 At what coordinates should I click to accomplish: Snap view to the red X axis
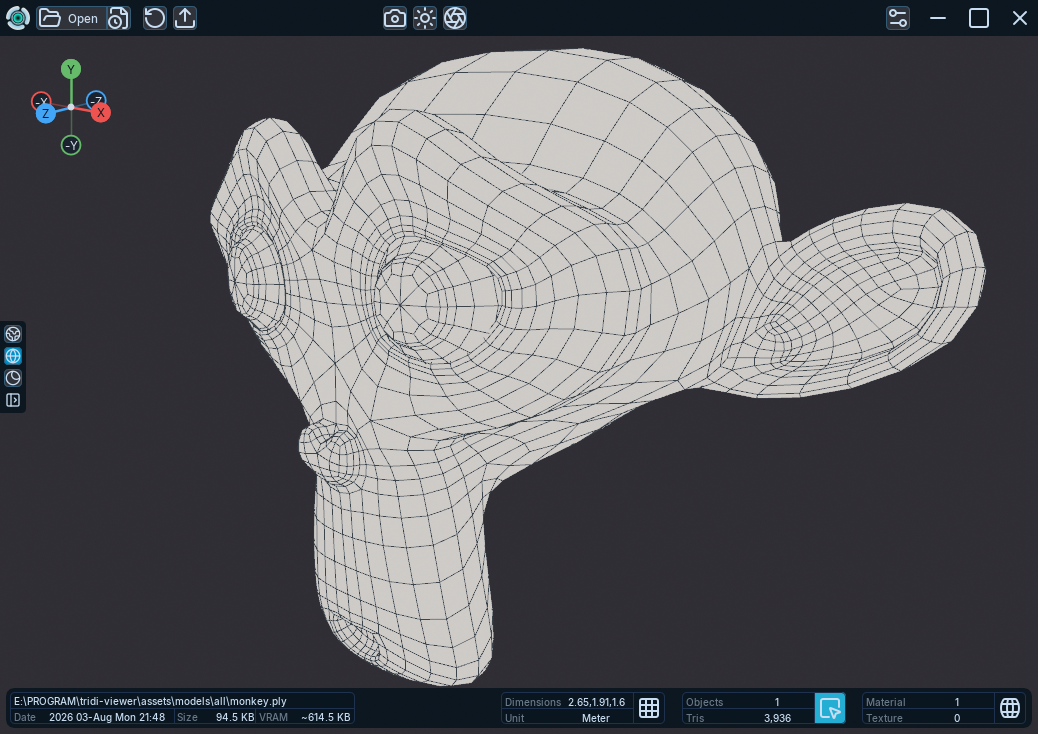pyautogui.click(x=101, y=113)
